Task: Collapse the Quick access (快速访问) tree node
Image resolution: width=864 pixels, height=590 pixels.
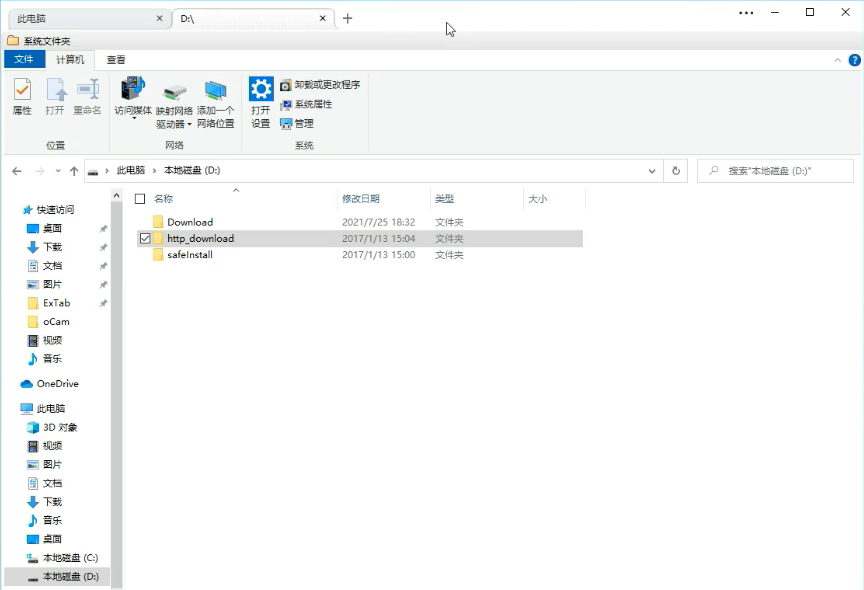Action: coord(12,210)
